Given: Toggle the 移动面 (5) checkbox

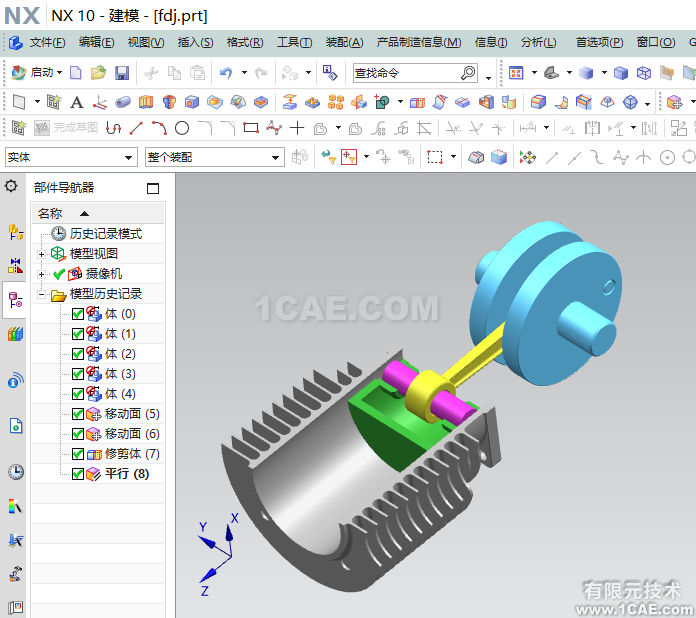Looking at the screenshot, I should point(78,414).
